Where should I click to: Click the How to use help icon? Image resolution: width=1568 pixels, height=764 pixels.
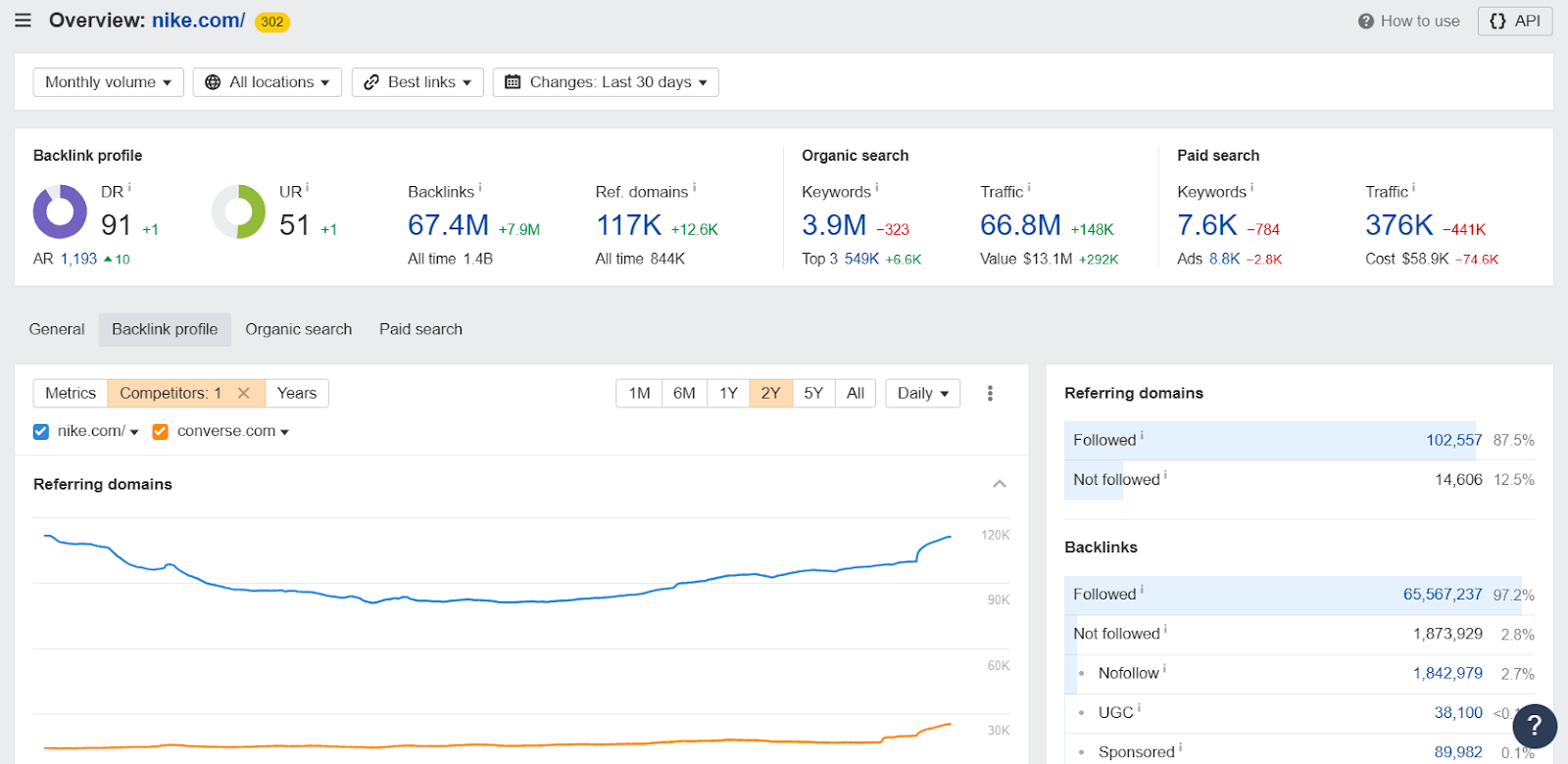pos(1365,22)
